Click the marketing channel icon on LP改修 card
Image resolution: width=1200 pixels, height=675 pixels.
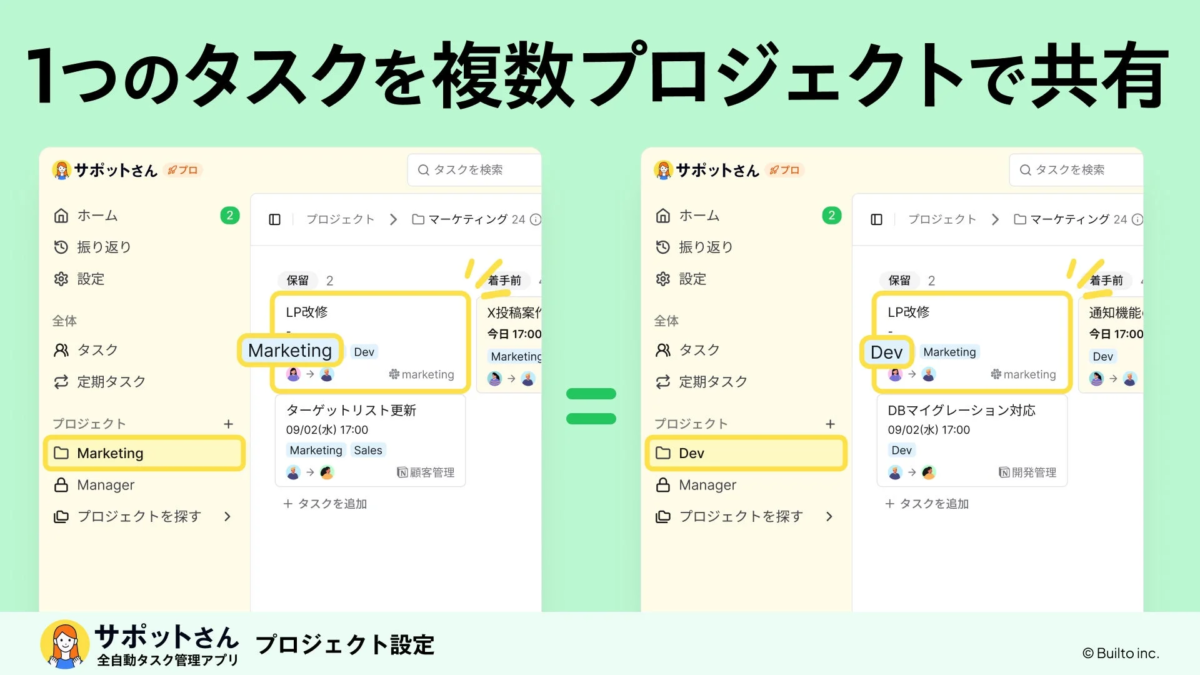click(395, 374)
